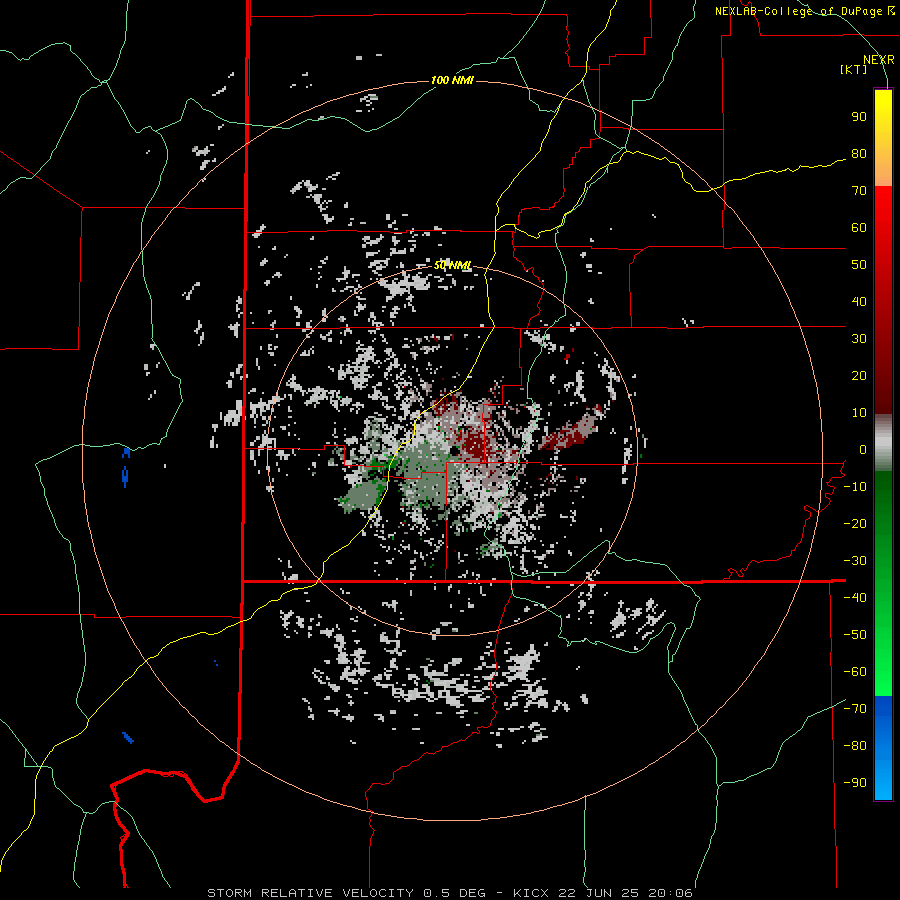
Task: Click the -80 value on velocity scale
Action: (x=855, y=746)
